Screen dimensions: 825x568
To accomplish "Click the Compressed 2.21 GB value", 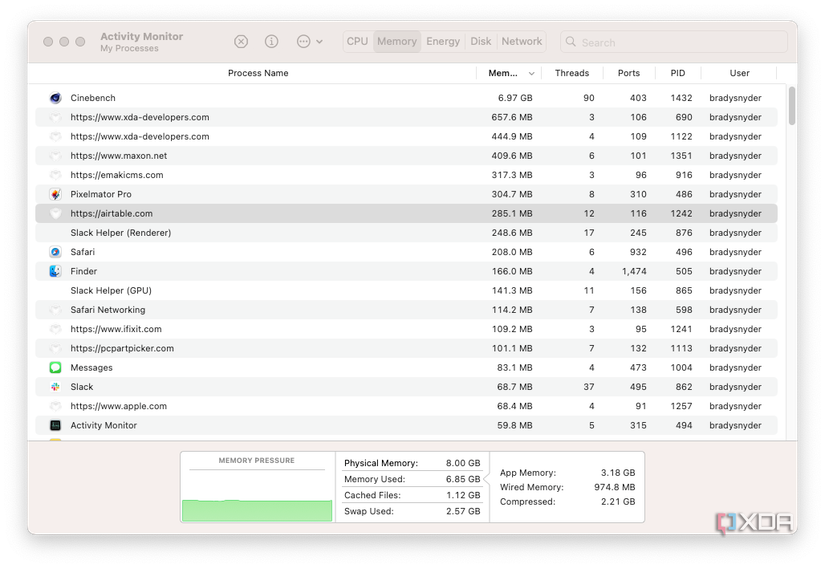I will [x=618, y=502].
